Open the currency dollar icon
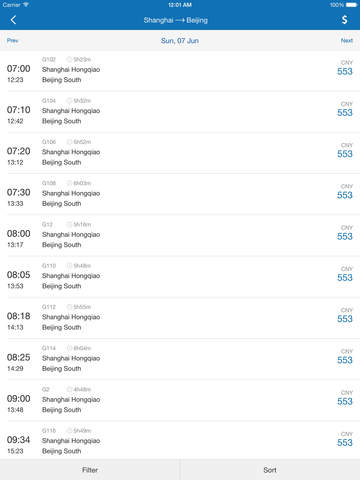360x480 pixels. tap(345, 20)
